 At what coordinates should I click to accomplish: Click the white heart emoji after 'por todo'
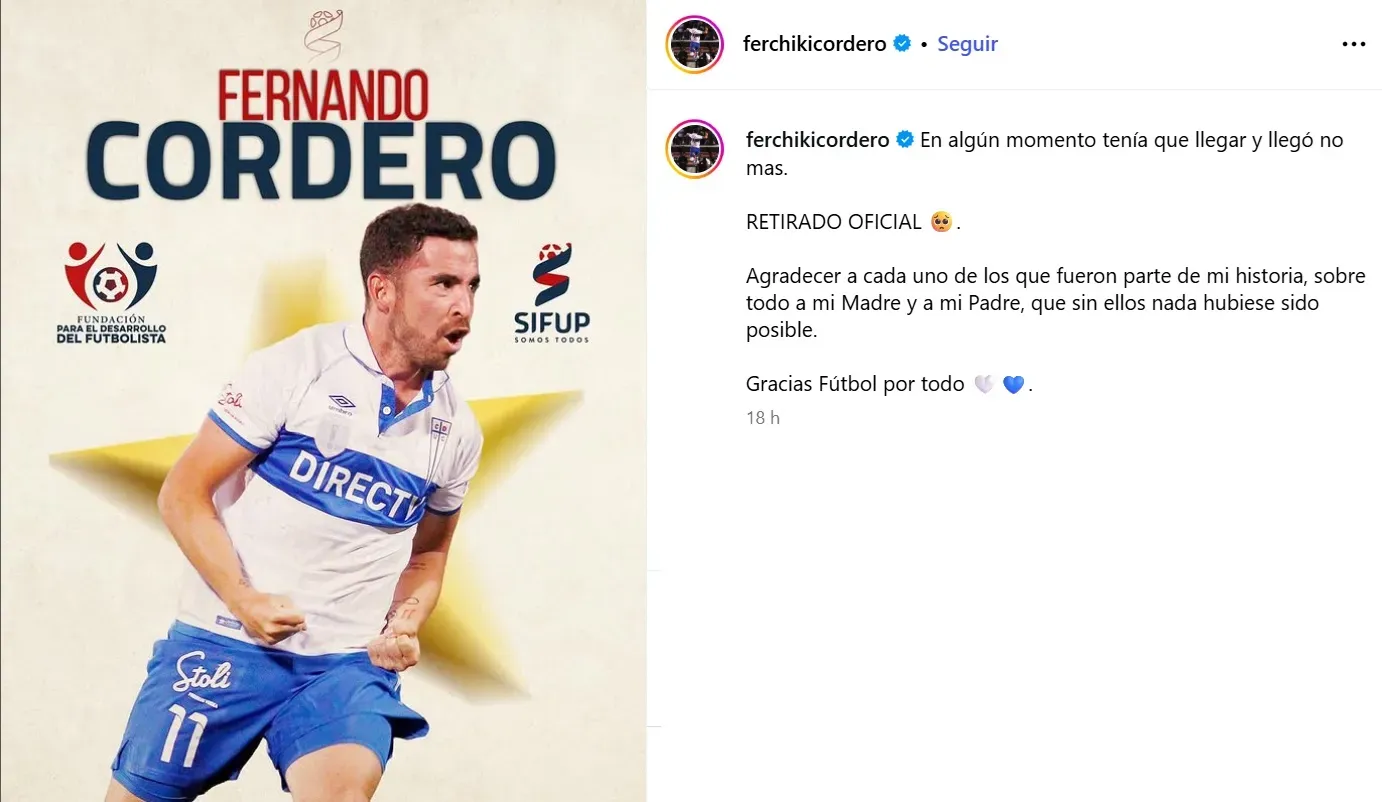click(983, 384)
